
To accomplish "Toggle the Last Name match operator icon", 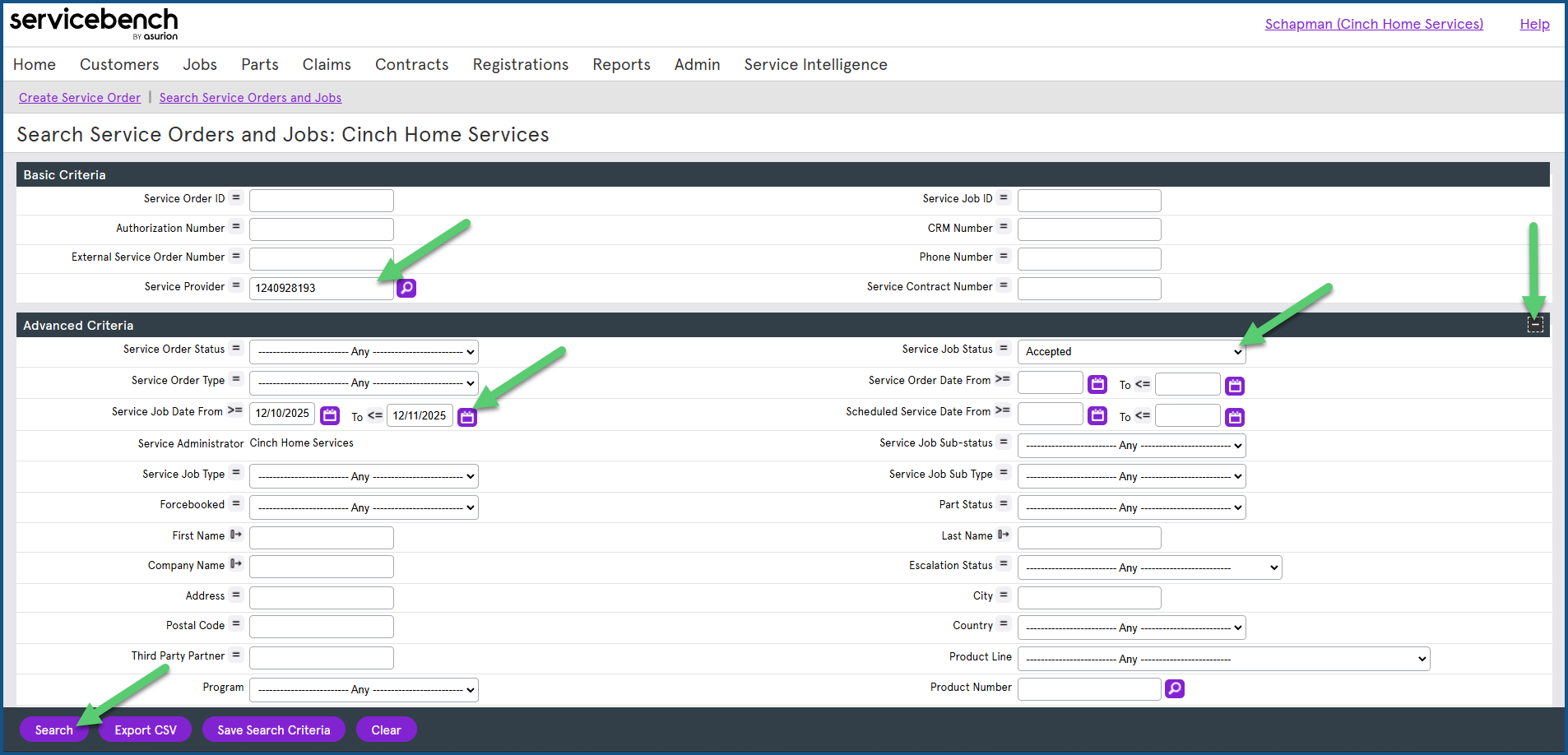I will click(x=1004, y=535).
